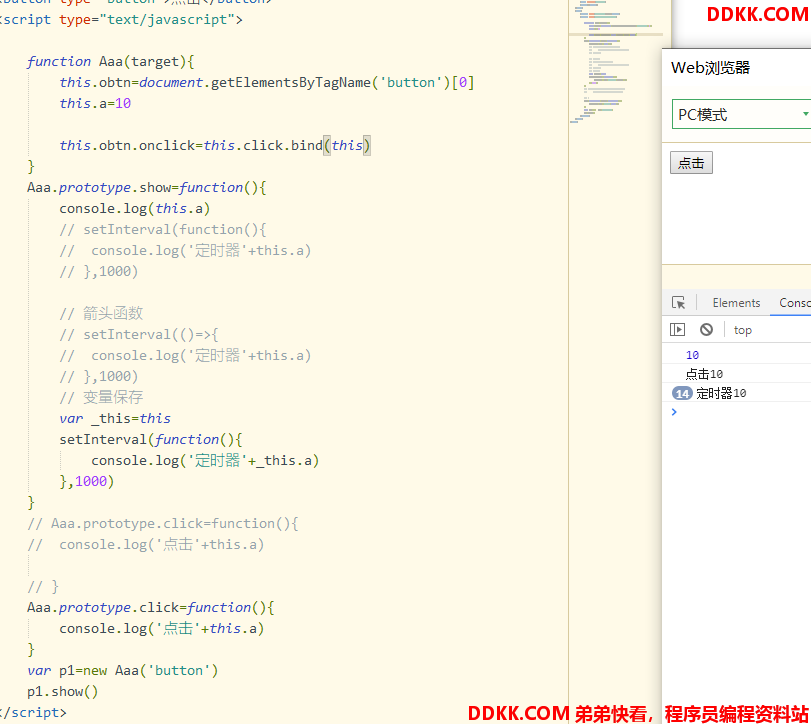Click the comment '// 箭头函数'
The width and height of the screenshot is (811, 724).
pos(101,313)
